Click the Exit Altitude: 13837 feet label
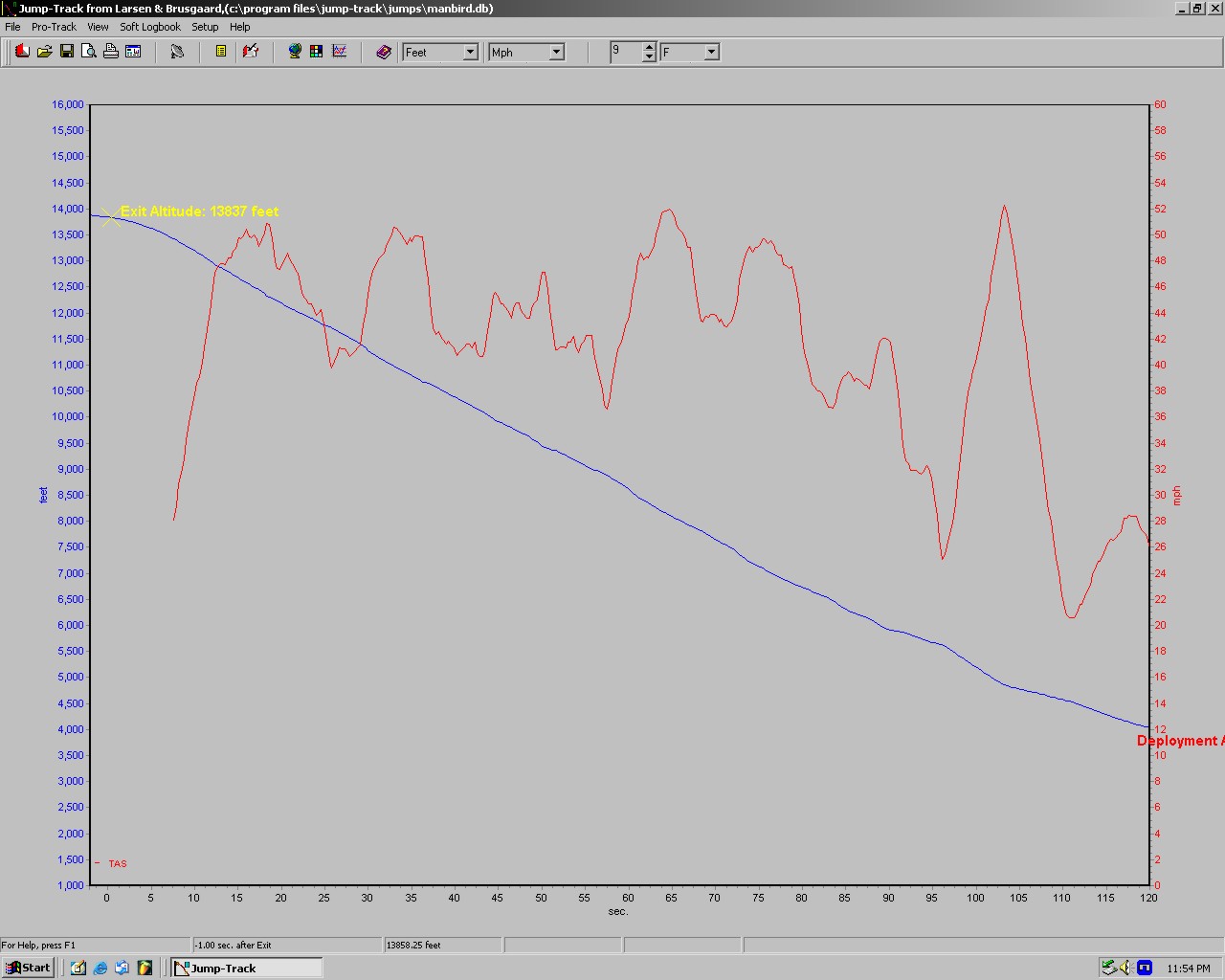 [x=199, y=212]
